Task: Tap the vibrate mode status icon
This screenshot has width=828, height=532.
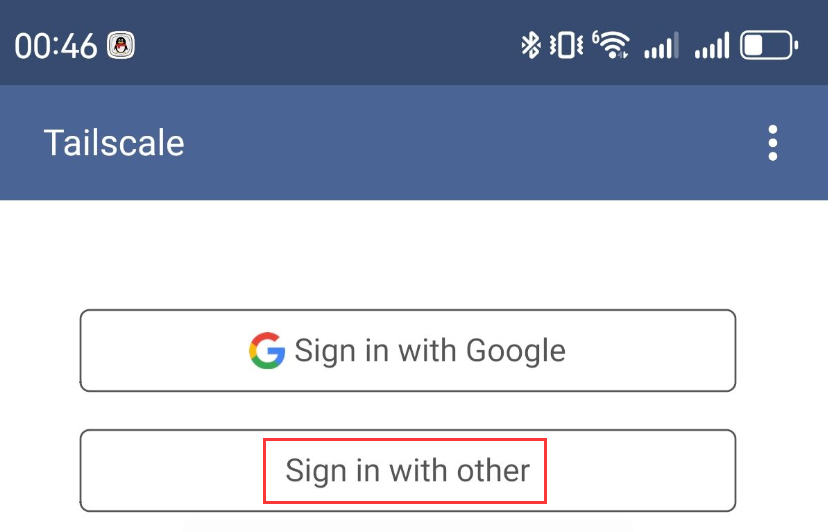Action: [566, 45]
